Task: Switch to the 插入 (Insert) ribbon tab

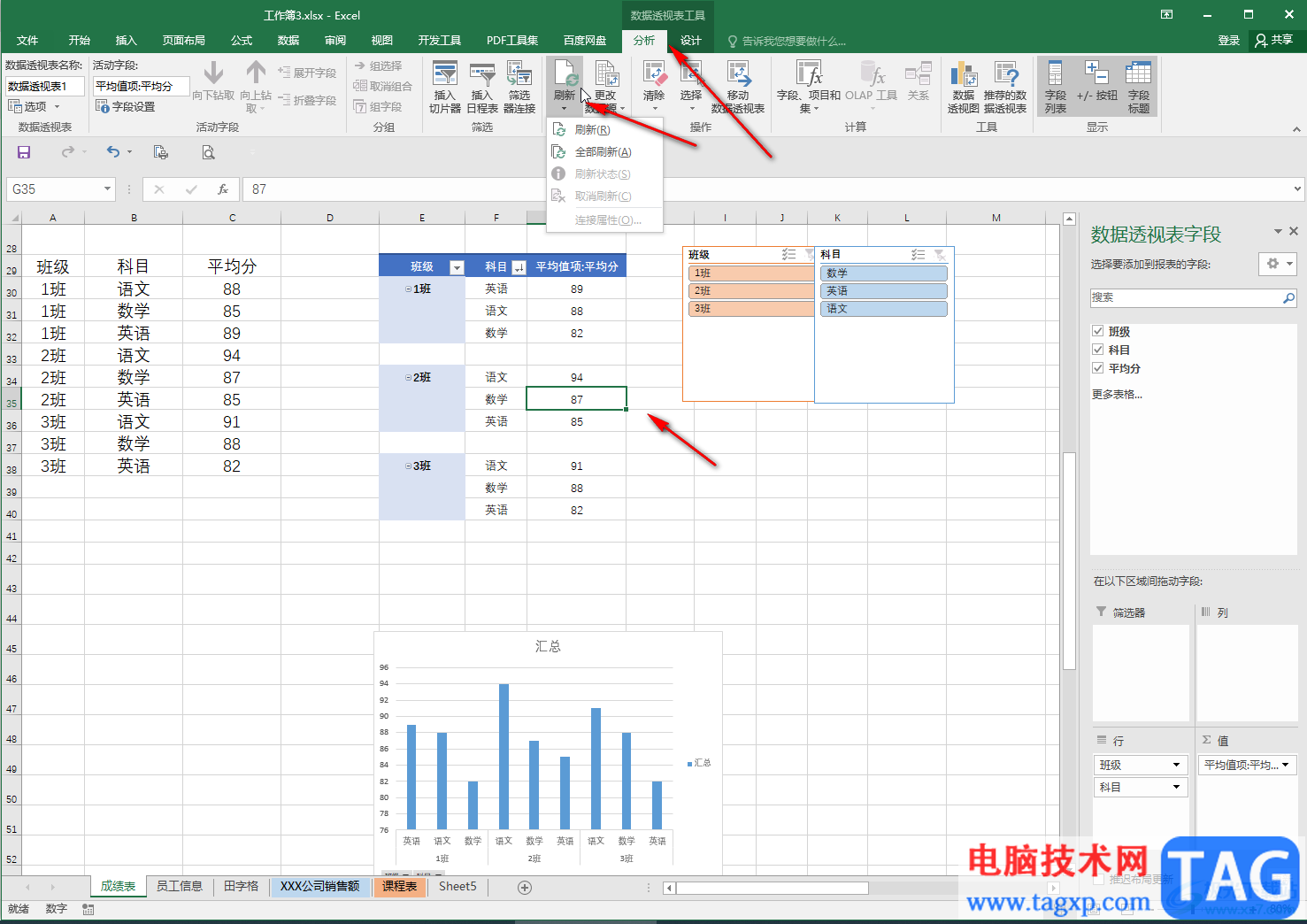Action: pos(127,41)
